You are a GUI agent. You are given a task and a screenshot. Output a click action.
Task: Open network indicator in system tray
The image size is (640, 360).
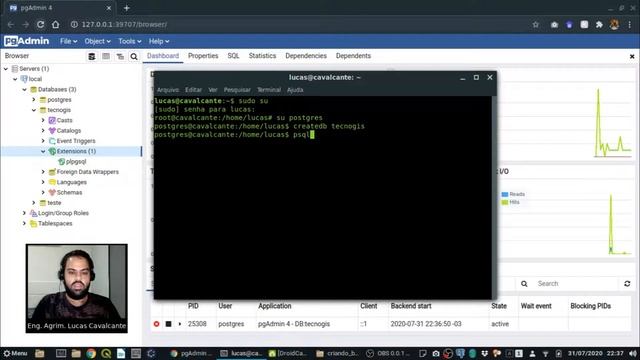coord(545,353)
